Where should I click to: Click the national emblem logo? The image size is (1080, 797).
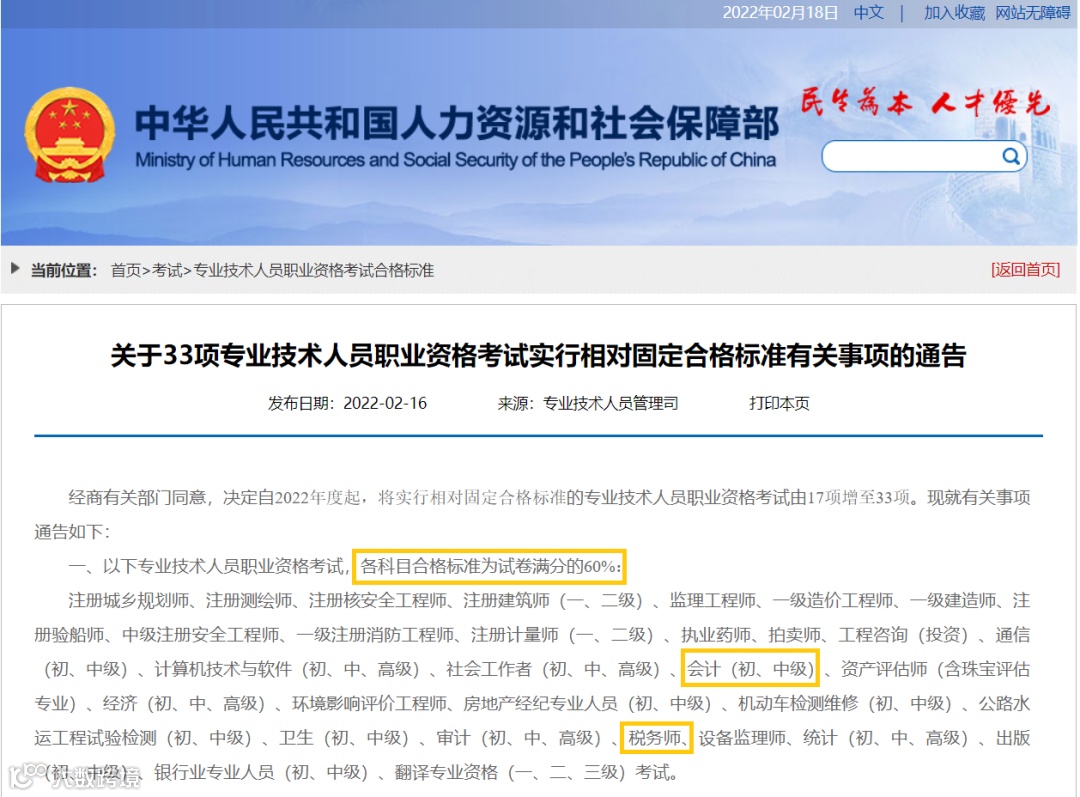pyautogui.click(x=69, y=135)
